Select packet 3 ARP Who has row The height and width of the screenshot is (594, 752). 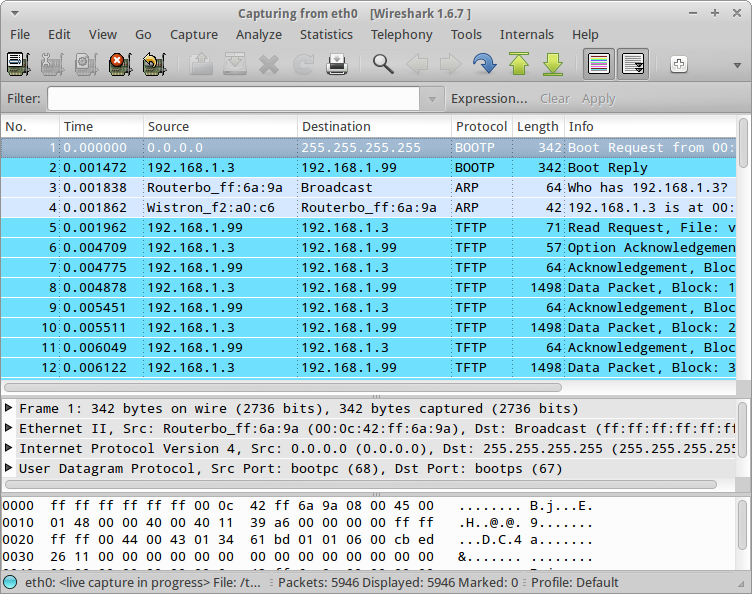(368, 187)
